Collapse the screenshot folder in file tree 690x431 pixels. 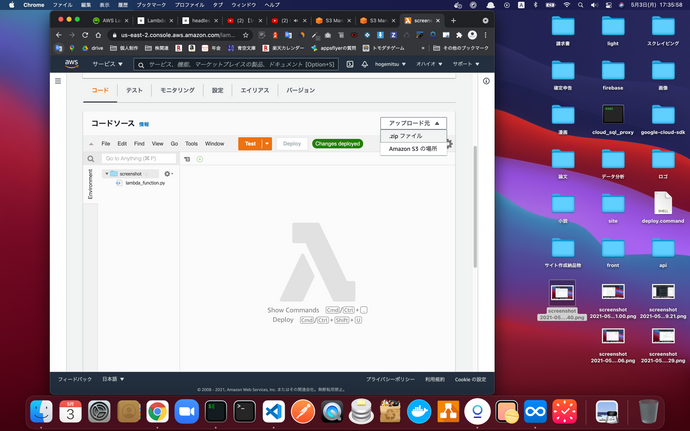tap(107, 174)
